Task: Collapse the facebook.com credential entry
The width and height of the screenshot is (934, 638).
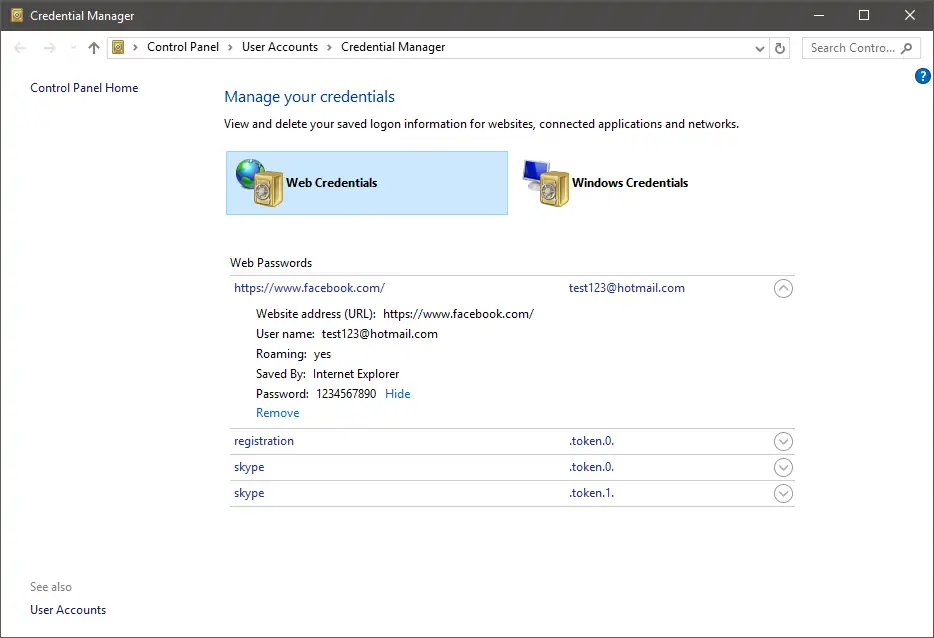Action: click(783, 288)
